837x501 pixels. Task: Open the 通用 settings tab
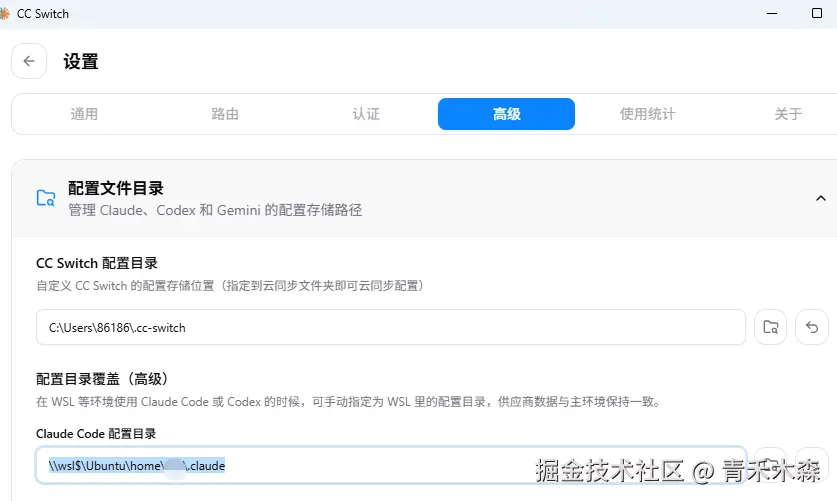(84, 114)
